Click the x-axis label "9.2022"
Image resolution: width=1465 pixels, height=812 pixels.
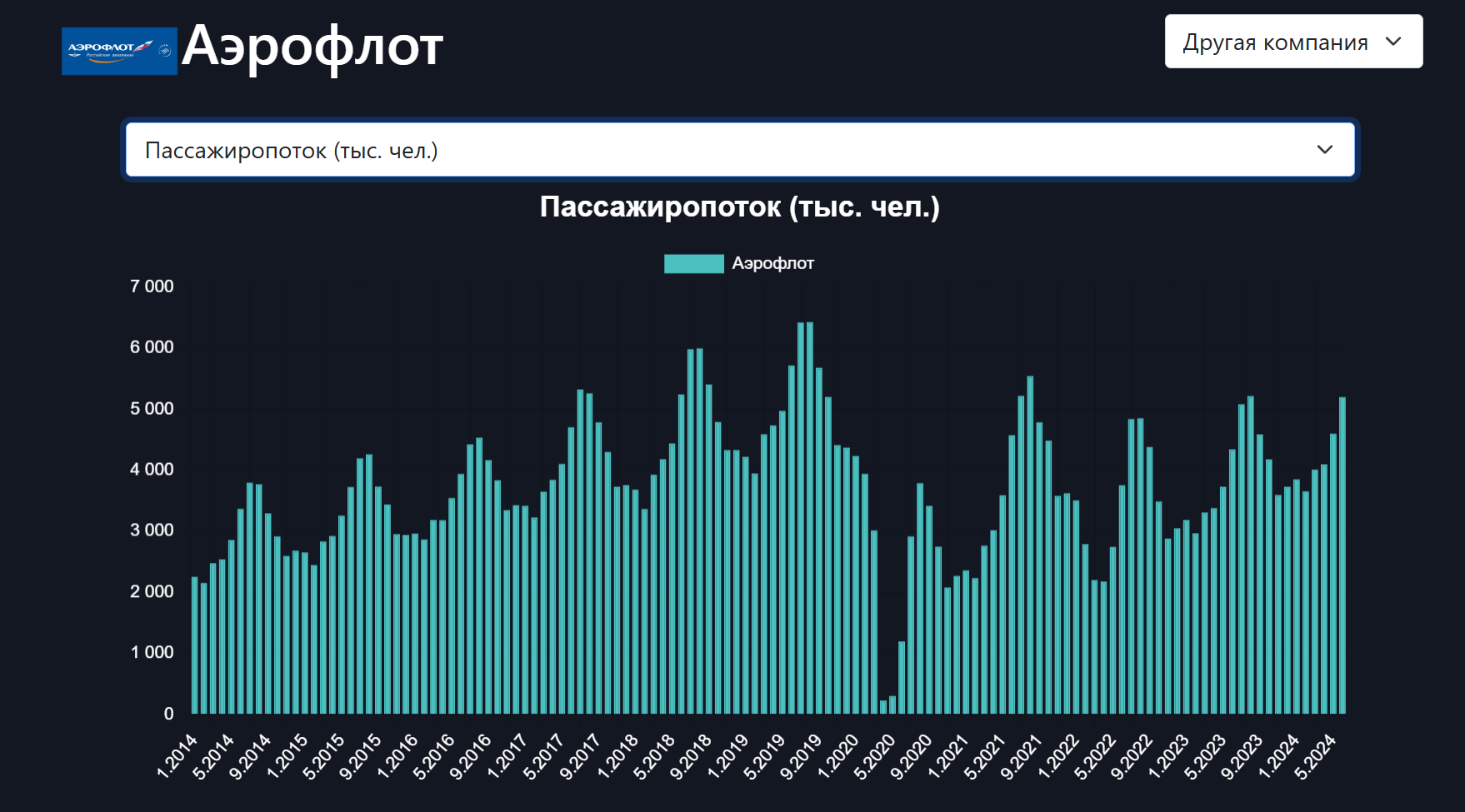pos(1133,756)
